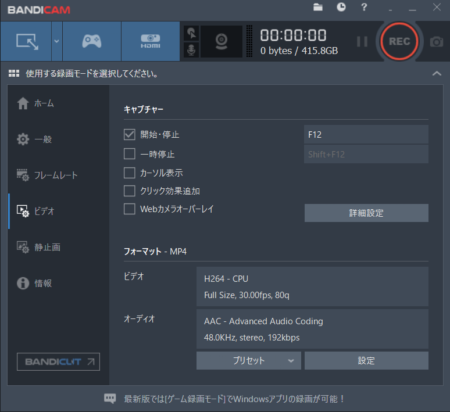
Task: Toggle the webcam overlay icon
Action: point(221,42)
